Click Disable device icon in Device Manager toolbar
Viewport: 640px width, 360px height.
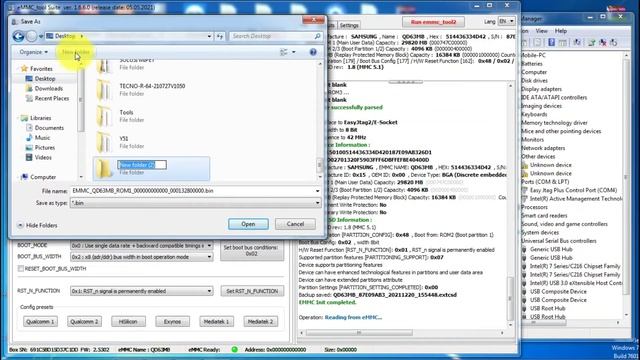[613, 42]
